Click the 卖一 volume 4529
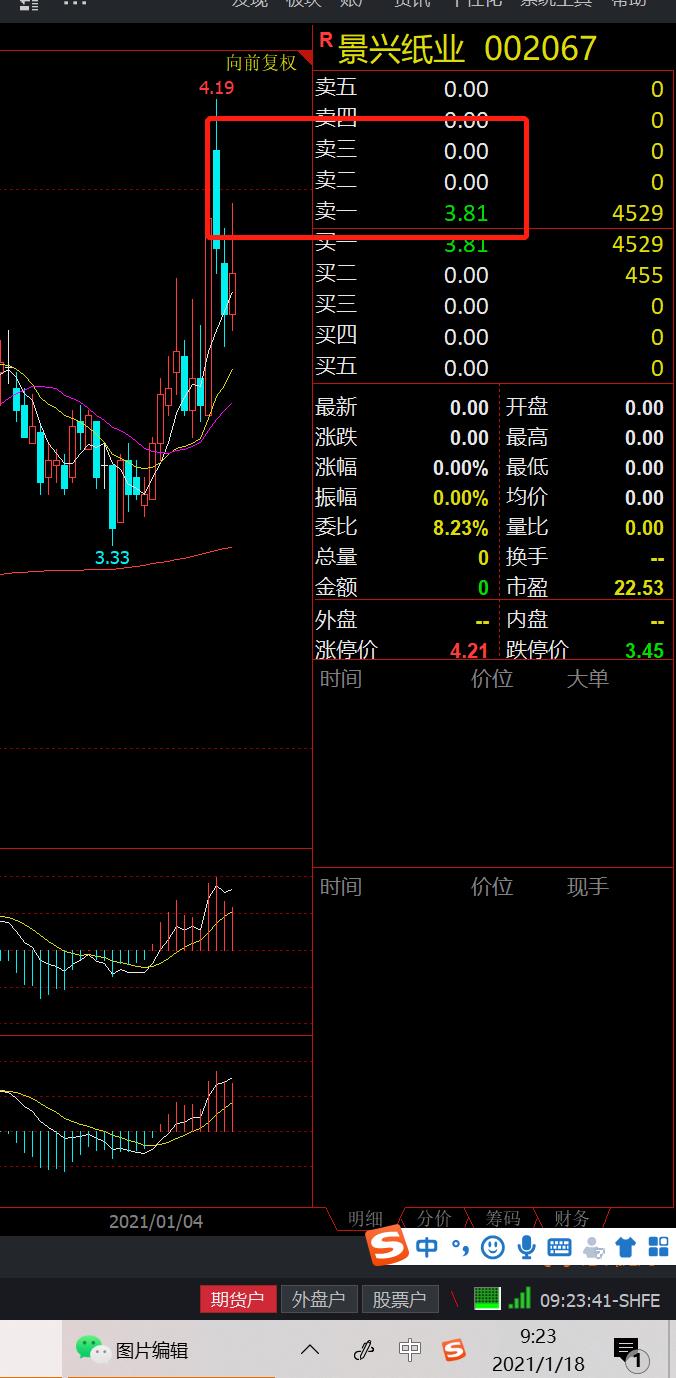The height and width of the screenshot is (1378, 676). coord(638,213)
